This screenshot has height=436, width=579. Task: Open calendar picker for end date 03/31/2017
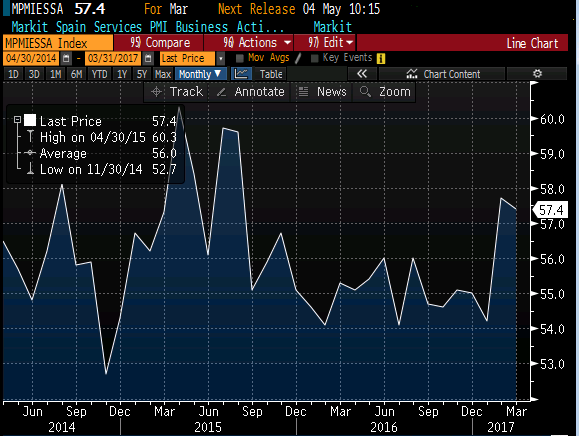(148, 58)
